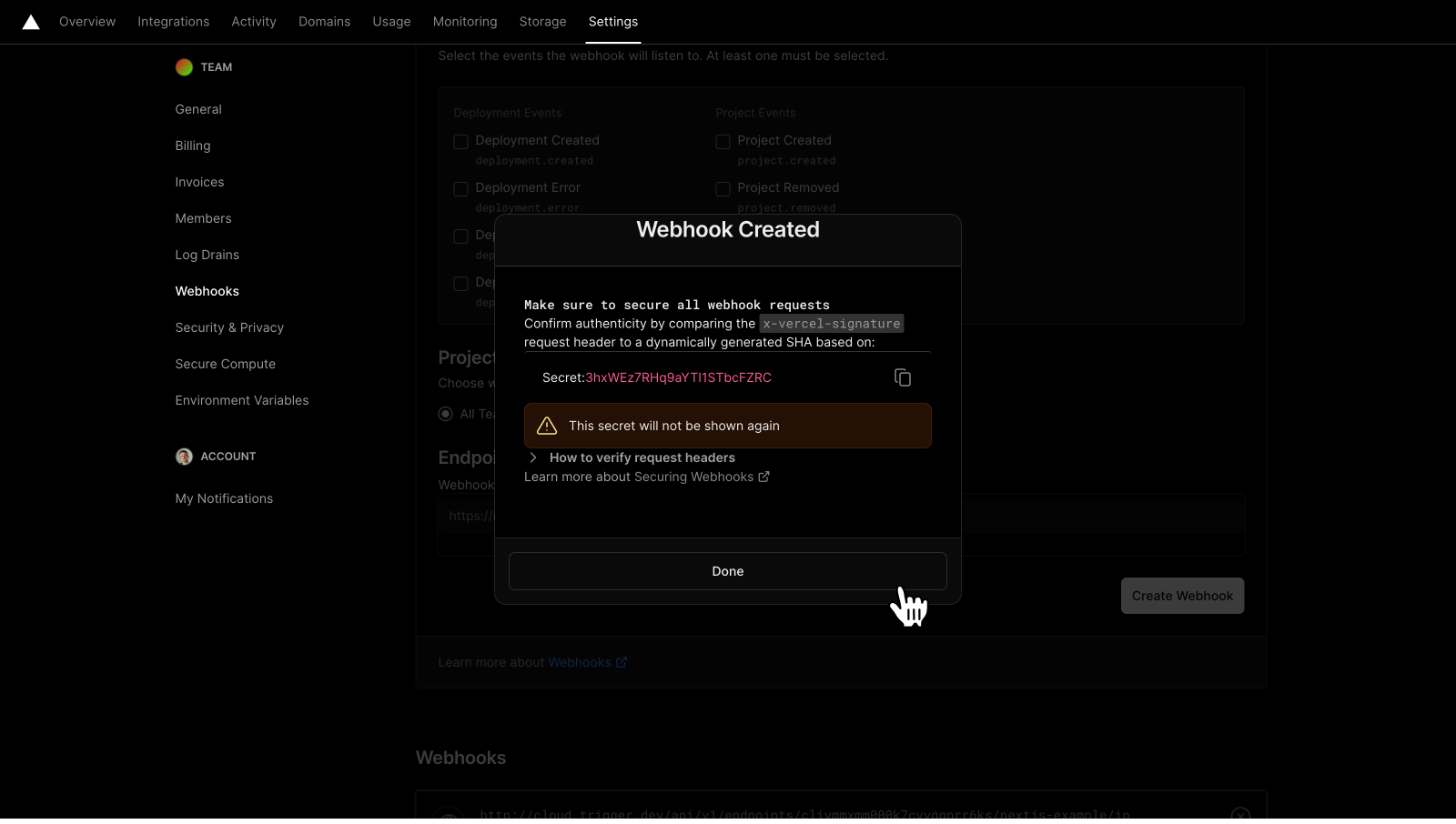Expand How to verify request headers
The image size is (1456, 824).
tap(632, 457)
